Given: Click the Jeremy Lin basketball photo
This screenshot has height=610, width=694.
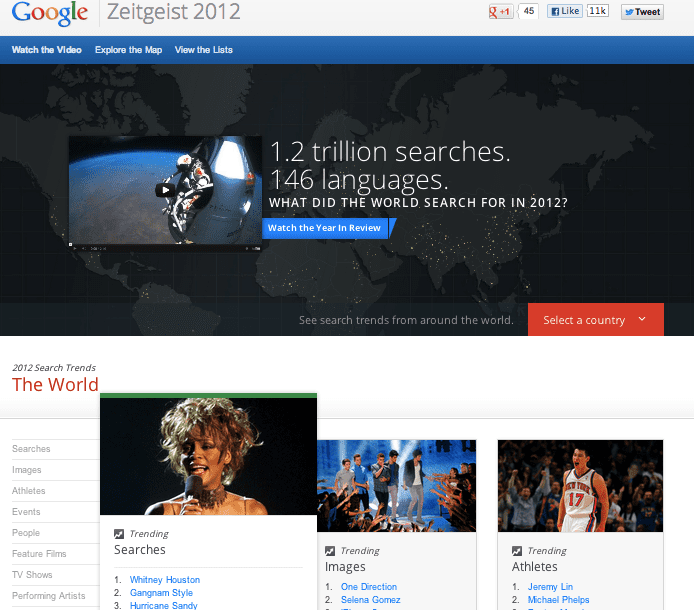Looking at the screenshot, I should pos(580,486).
